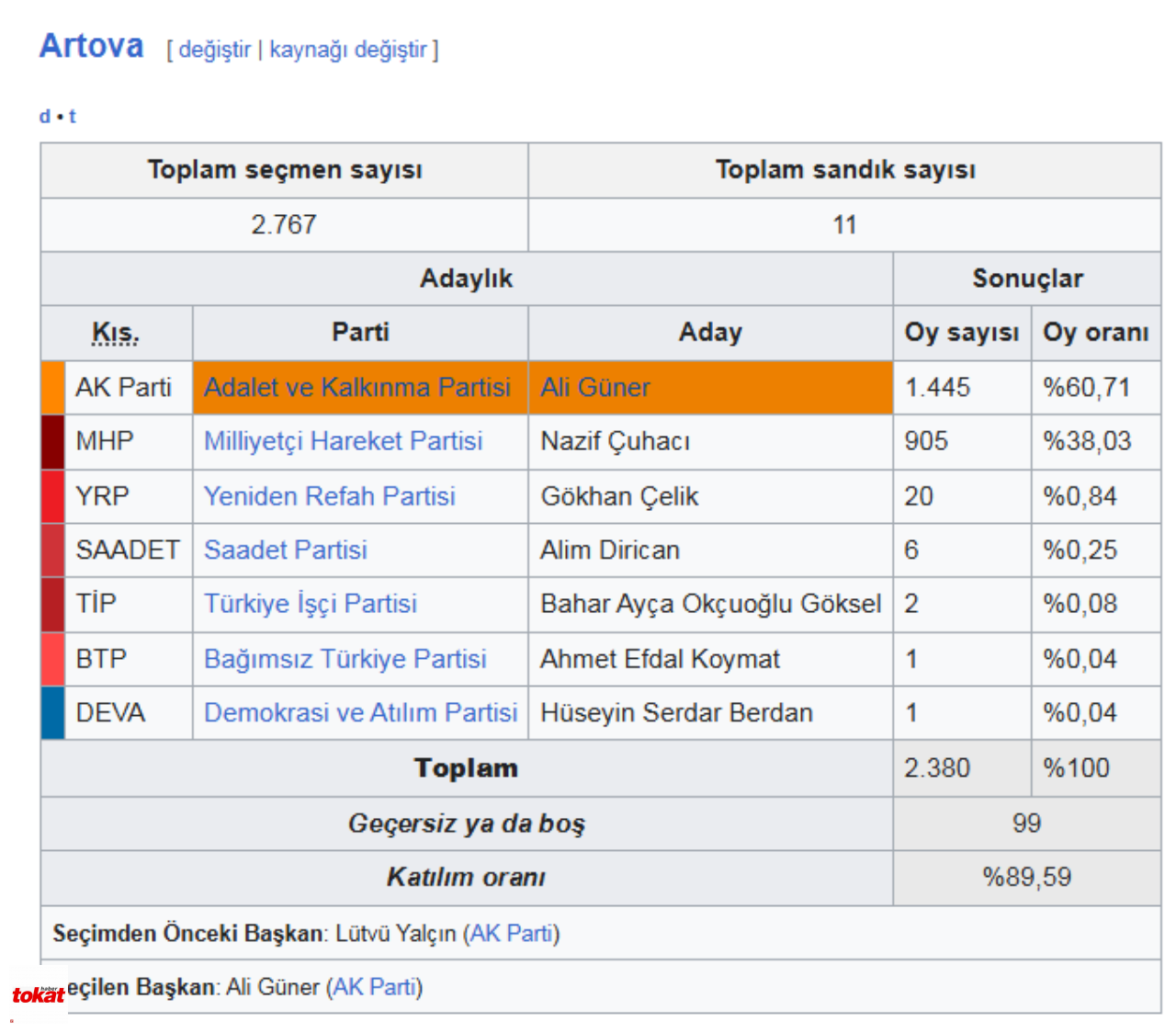Click the 'Toplam' row label

point(467,767)
